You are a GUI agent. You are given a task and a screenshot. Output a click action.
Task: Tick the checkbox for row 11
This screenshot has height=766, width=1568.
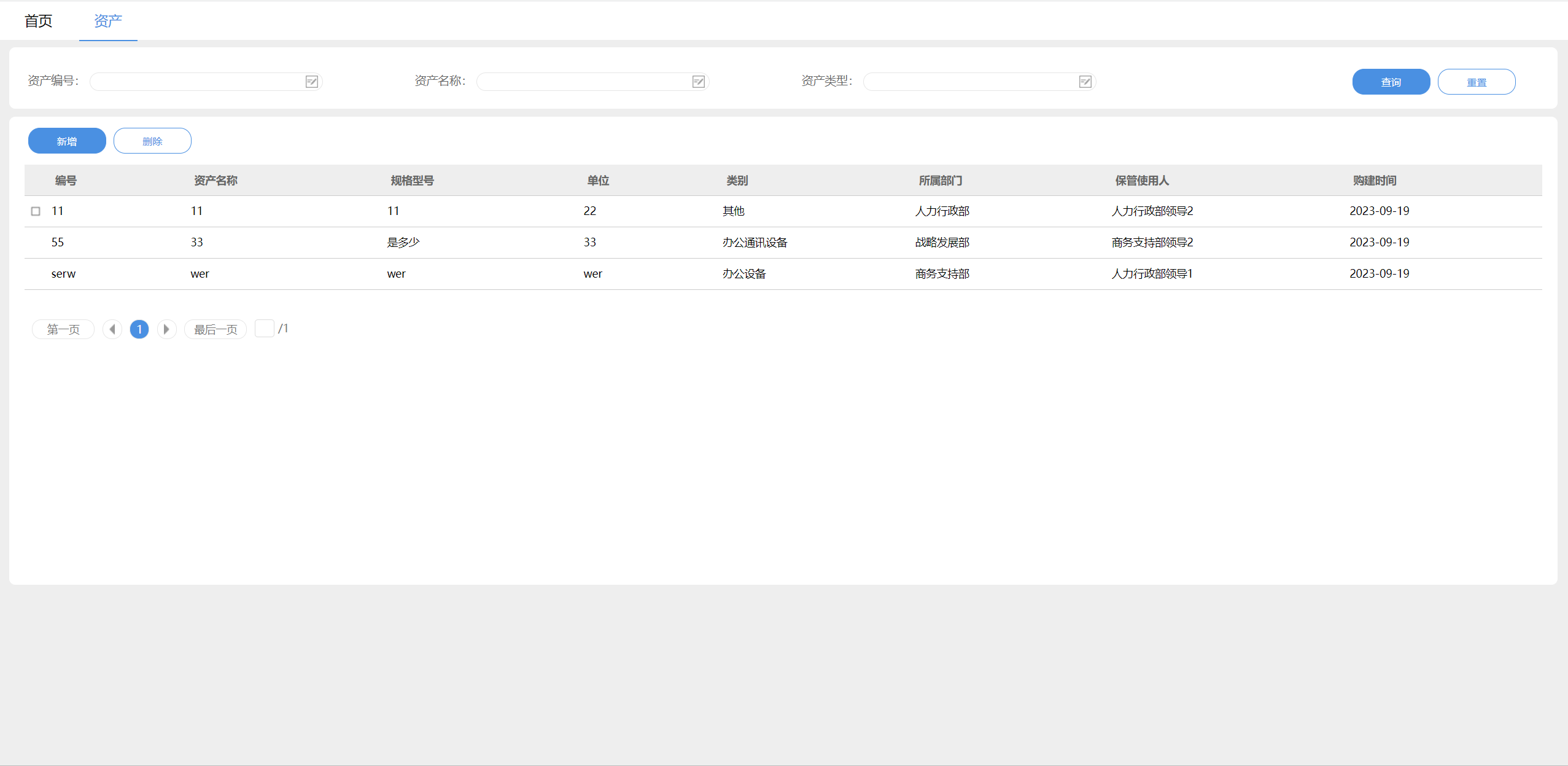point(36,211)
